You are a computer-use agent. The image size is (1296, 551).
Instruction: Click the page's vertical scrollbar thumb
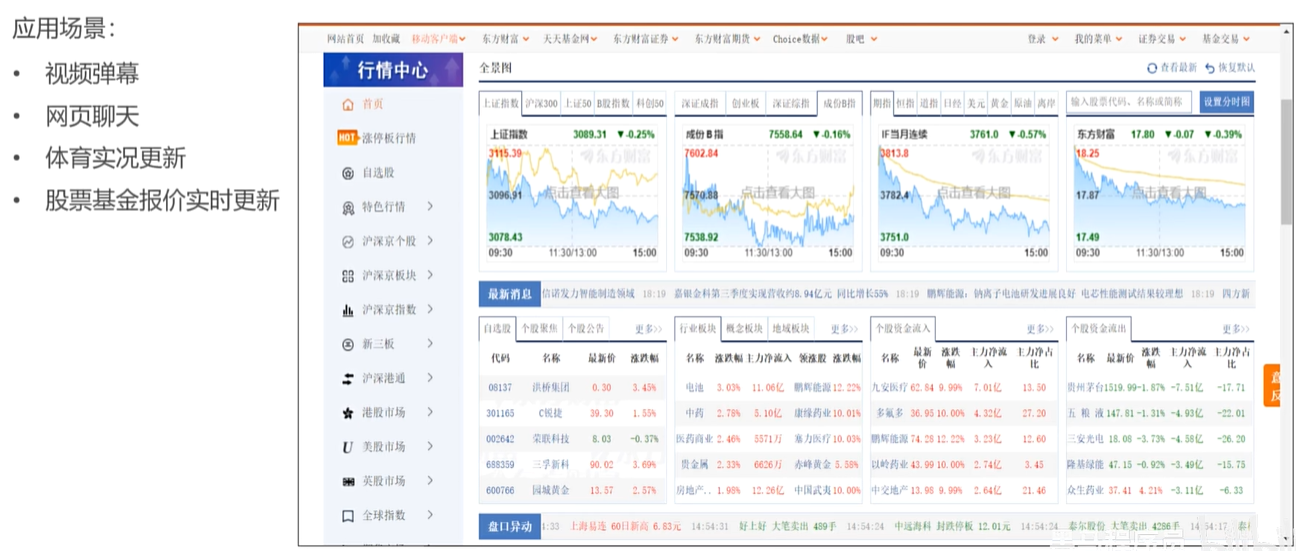click(1286, 162)
